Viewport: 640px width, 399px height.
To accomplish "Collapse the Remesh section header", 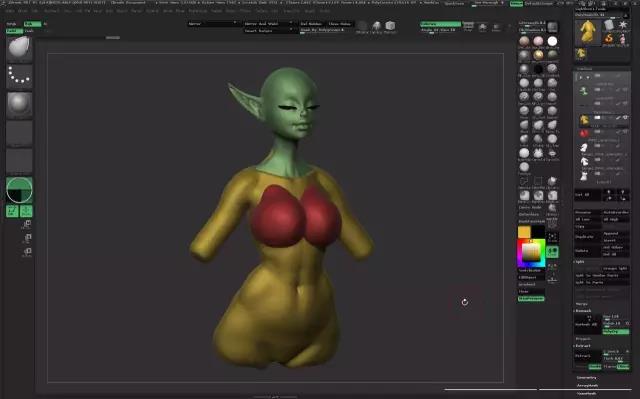I will [x=583, y=310].
